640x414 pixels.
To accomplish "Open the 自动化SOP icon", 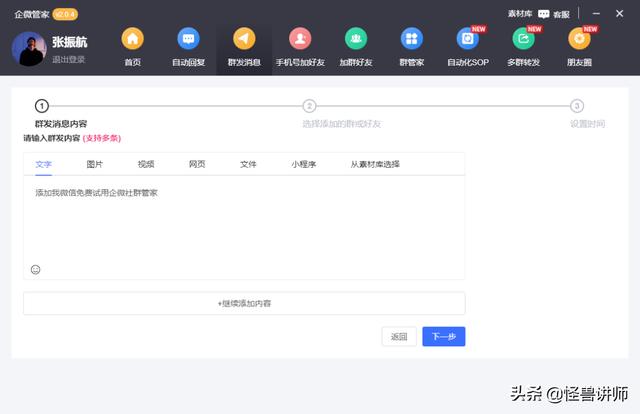I will [468, 39].
